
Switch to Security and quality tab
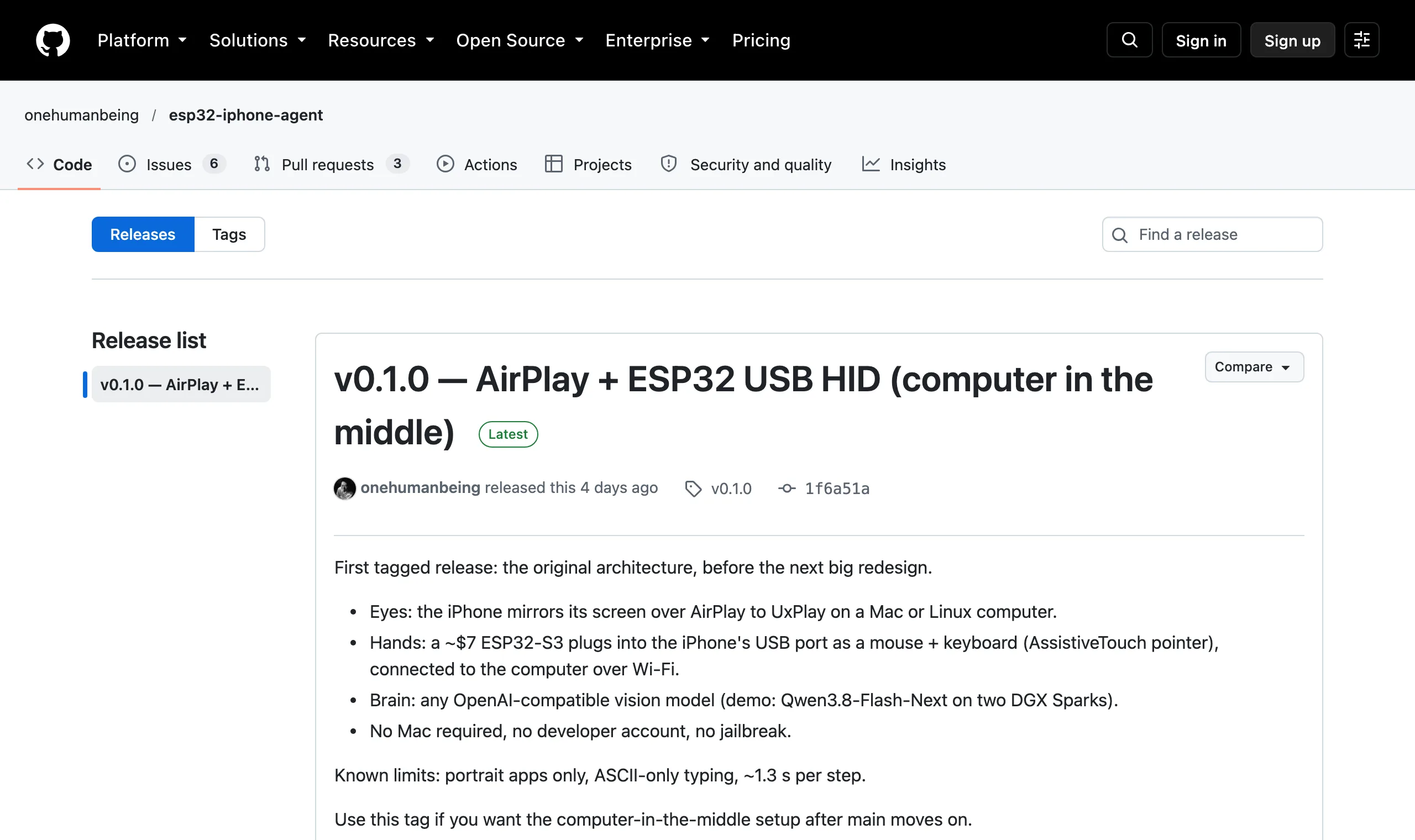pyautogui.click(x=746, y=164)
